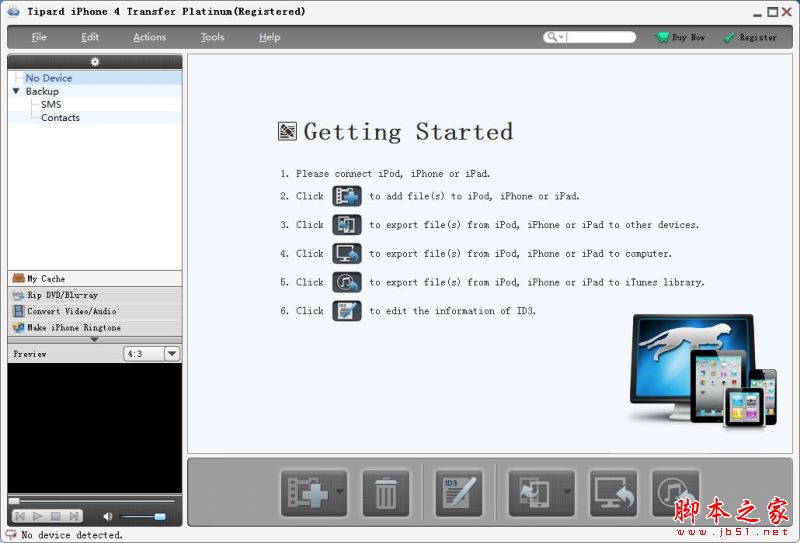
Task: Click the Getting Started heading icon
Action: (287, 131)
